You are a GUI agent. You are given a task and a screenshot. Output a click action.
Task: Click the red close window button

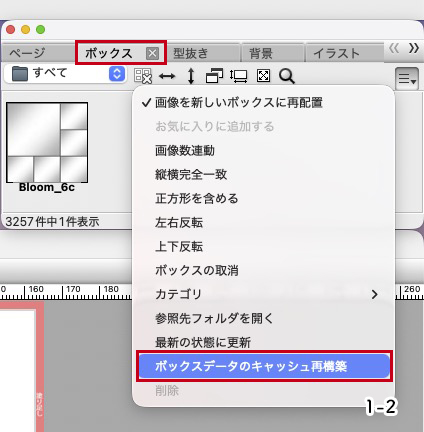[11, 30]
